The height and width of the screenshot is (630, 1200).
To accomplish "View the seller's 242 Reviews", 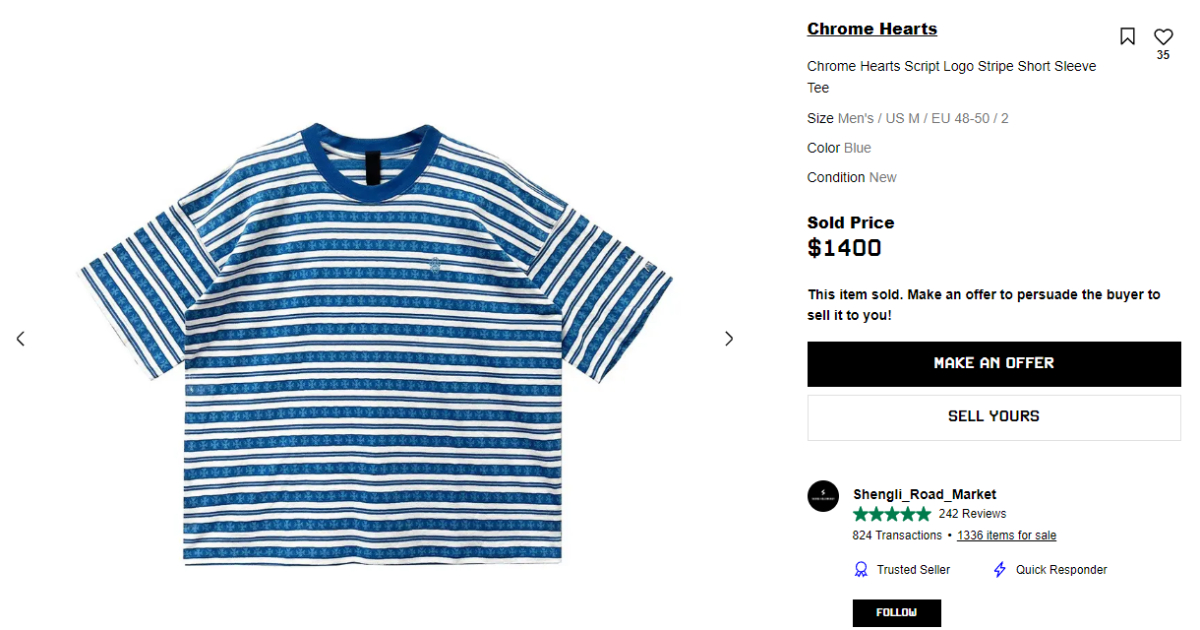I will point(972,514).
